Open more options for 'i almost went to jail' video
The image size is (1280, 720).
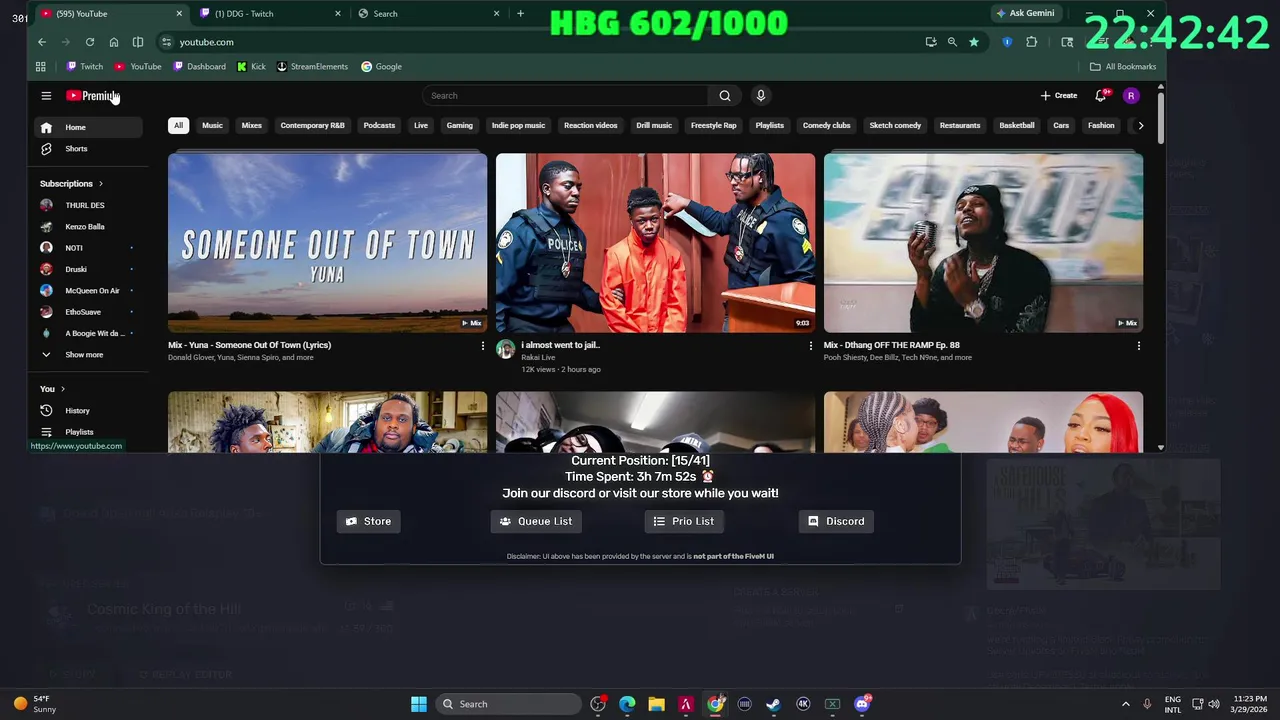pyautogui.click(x=811, y=346)
